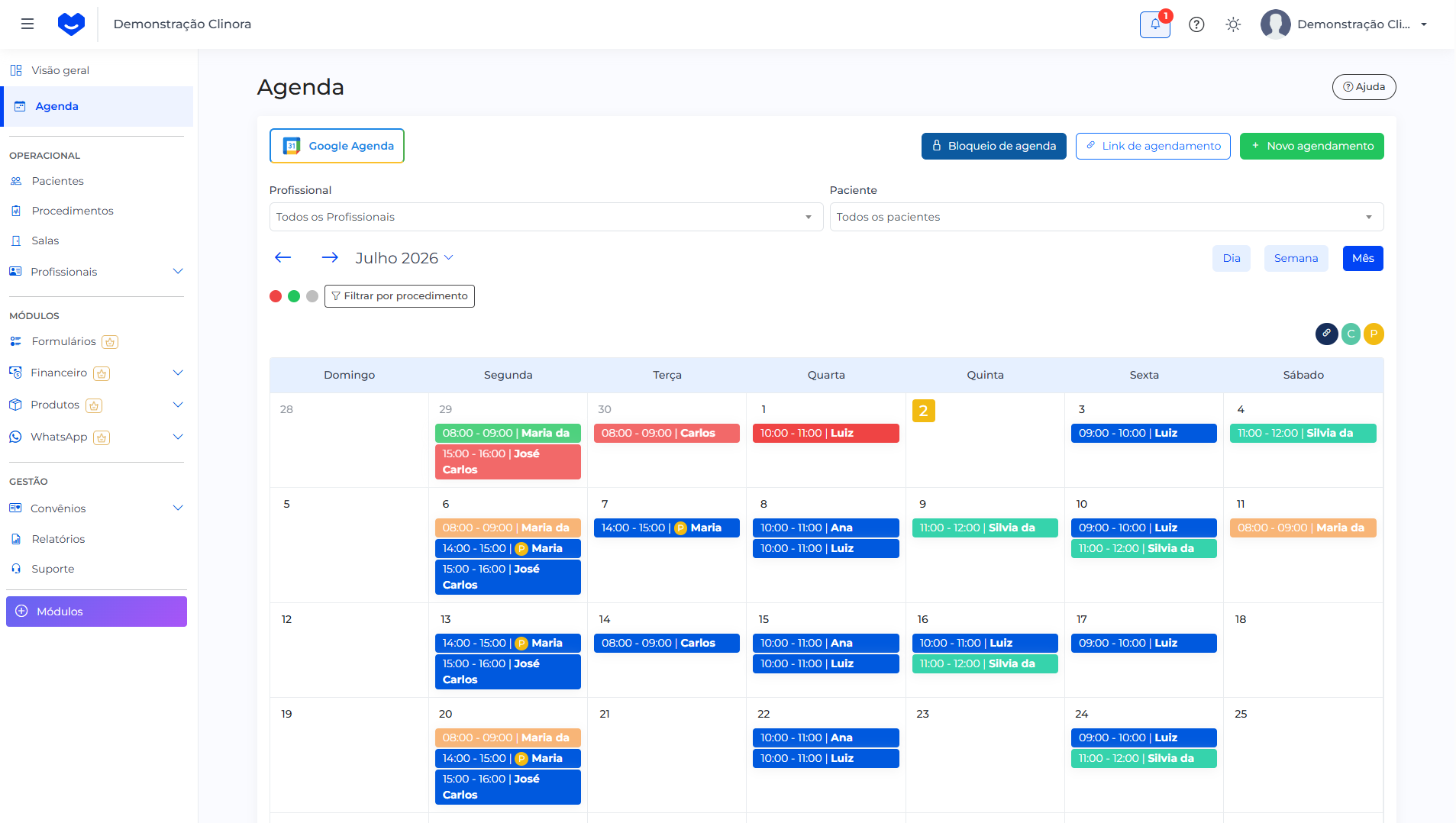This screenshot has width=1456, height=823.
Task: Click the red status dot filter
Action: pos(276,296)
